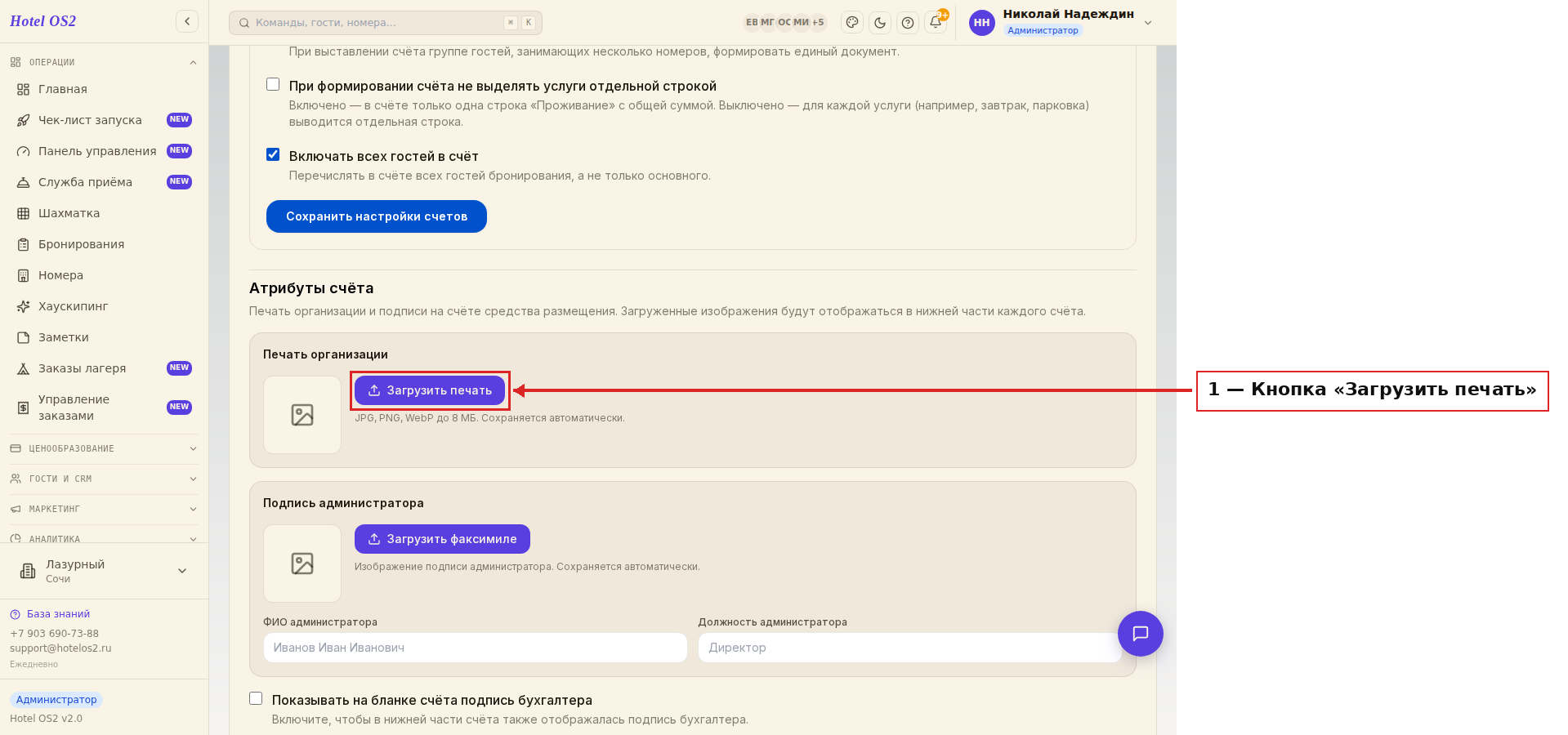Click the administrator signature image placeholder
The image size is (1568, 735).
pyautogui.click(x=302, y=563)
